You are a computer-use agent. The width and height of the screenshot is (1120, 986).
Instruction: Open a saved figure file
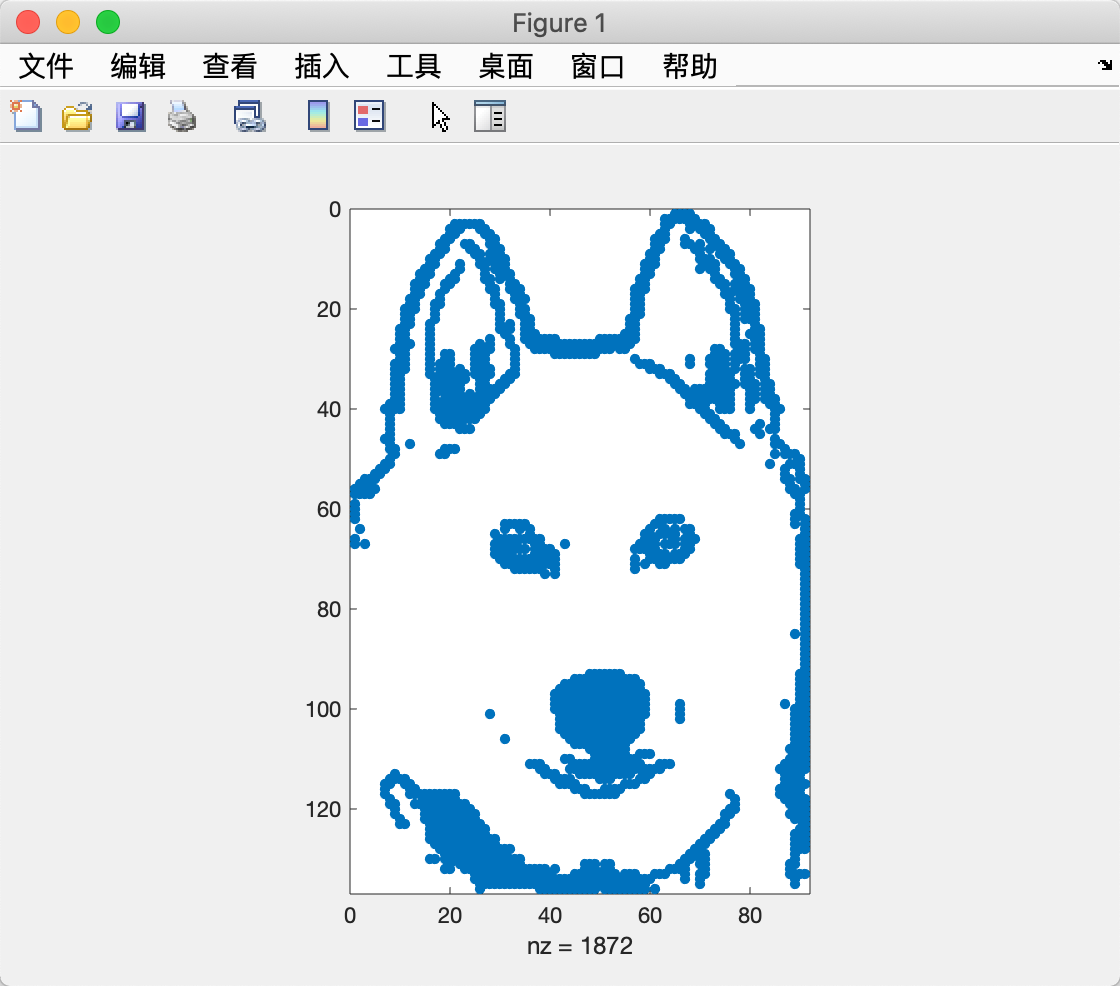click(77, 116)
